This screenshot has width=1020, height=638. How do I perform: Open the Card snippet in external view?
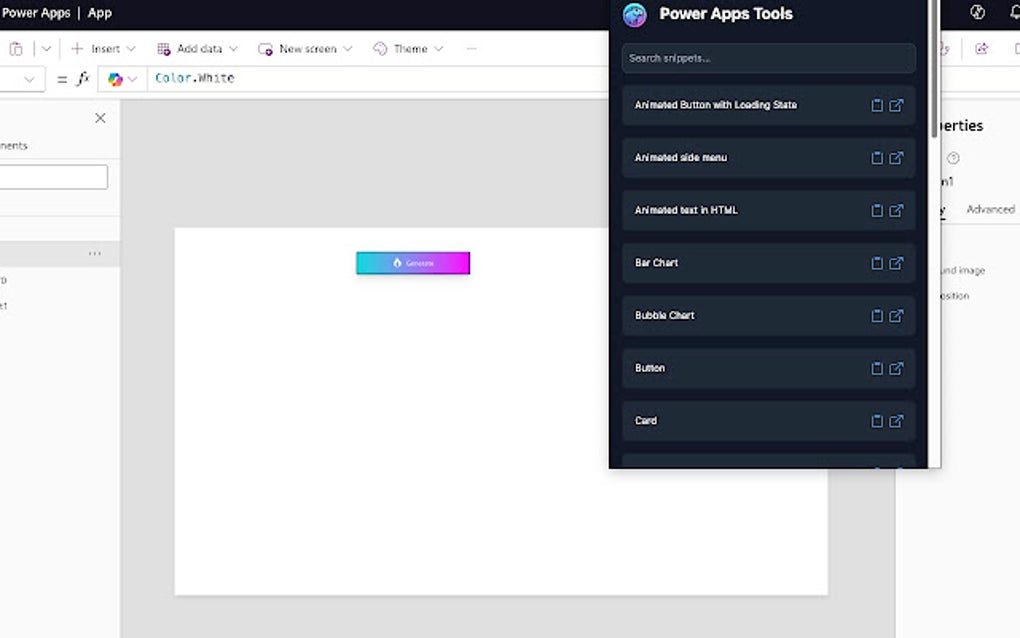coord(894,421)
